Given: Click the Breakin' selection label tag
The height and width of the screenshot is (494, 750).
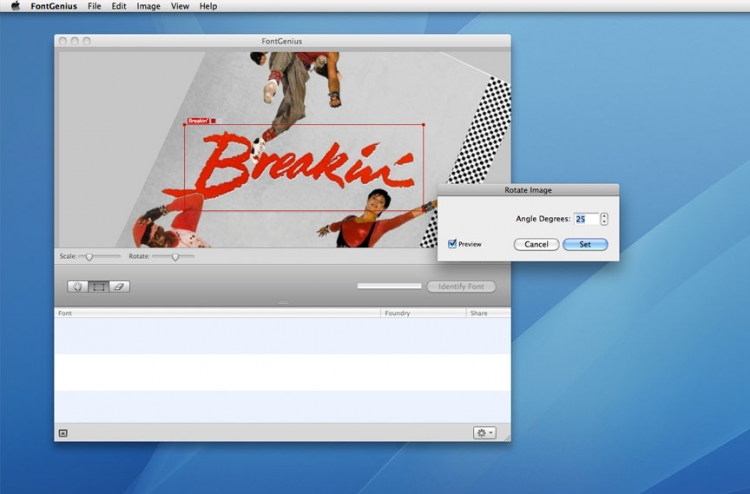Looking at the screenshot, I should point(198,121).
